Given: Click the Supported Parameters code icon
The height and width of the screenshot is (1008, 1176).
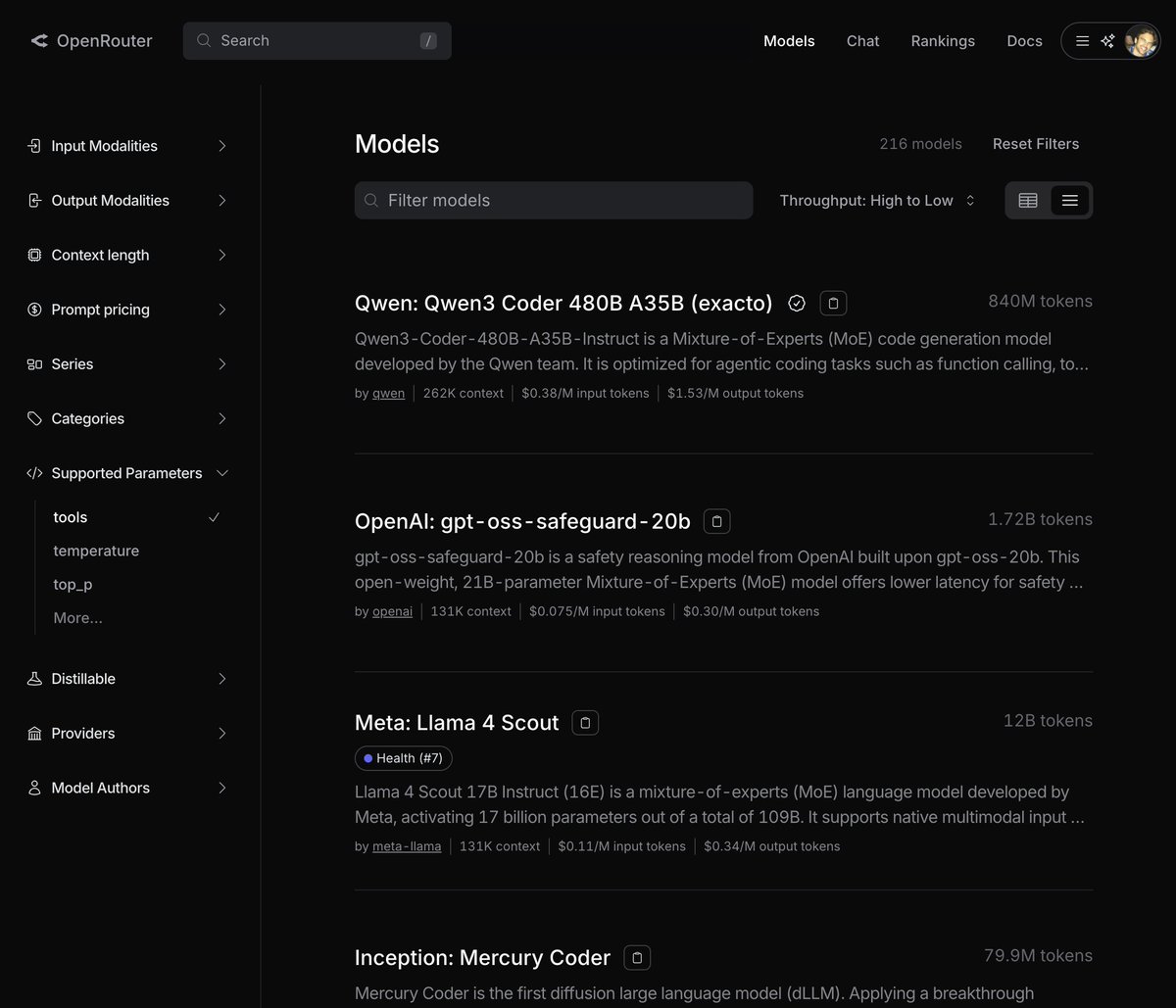Looking at the screenshot, I should 34,473.
